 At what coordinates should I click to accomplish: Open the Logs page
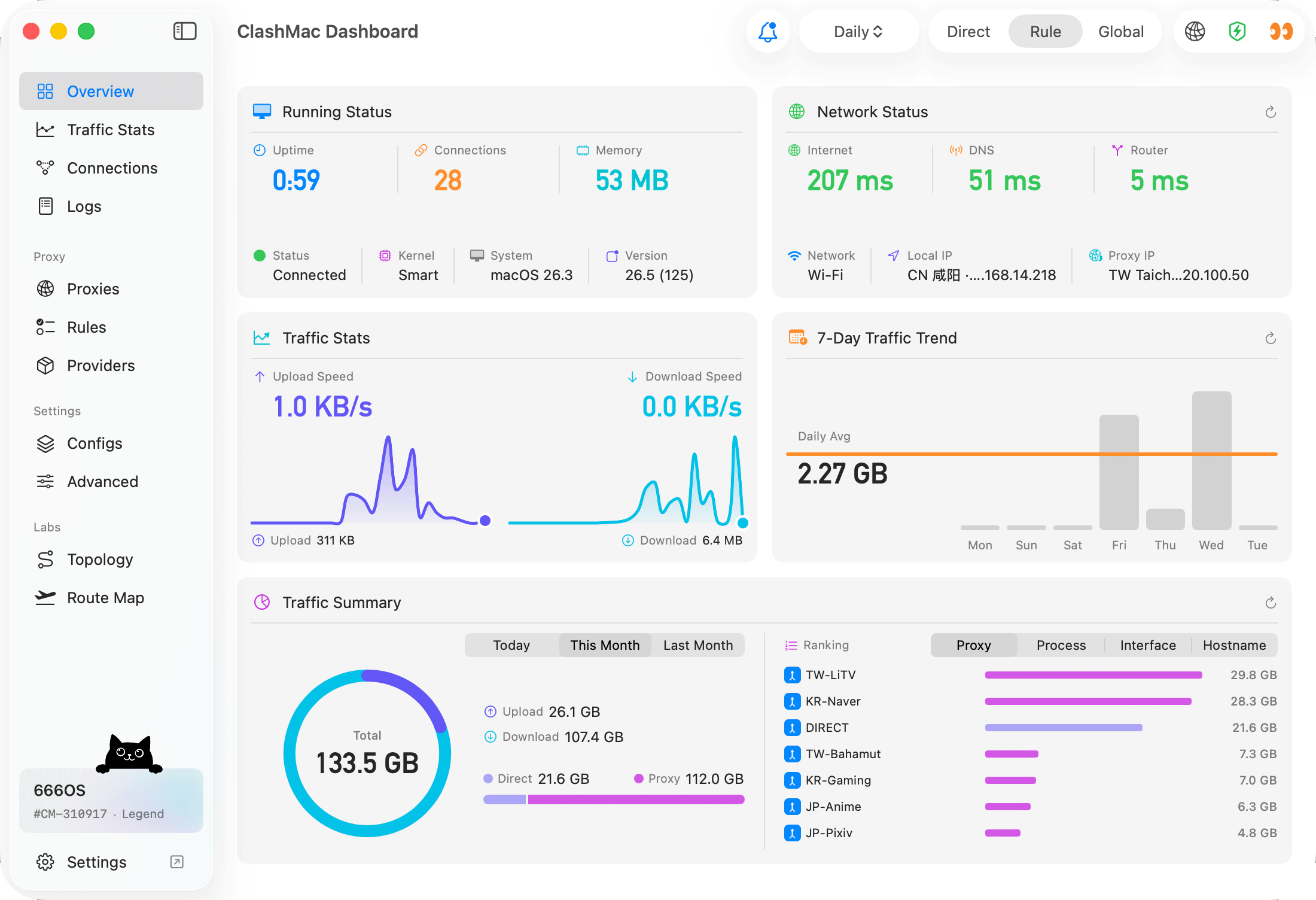[x=111, y=206]
